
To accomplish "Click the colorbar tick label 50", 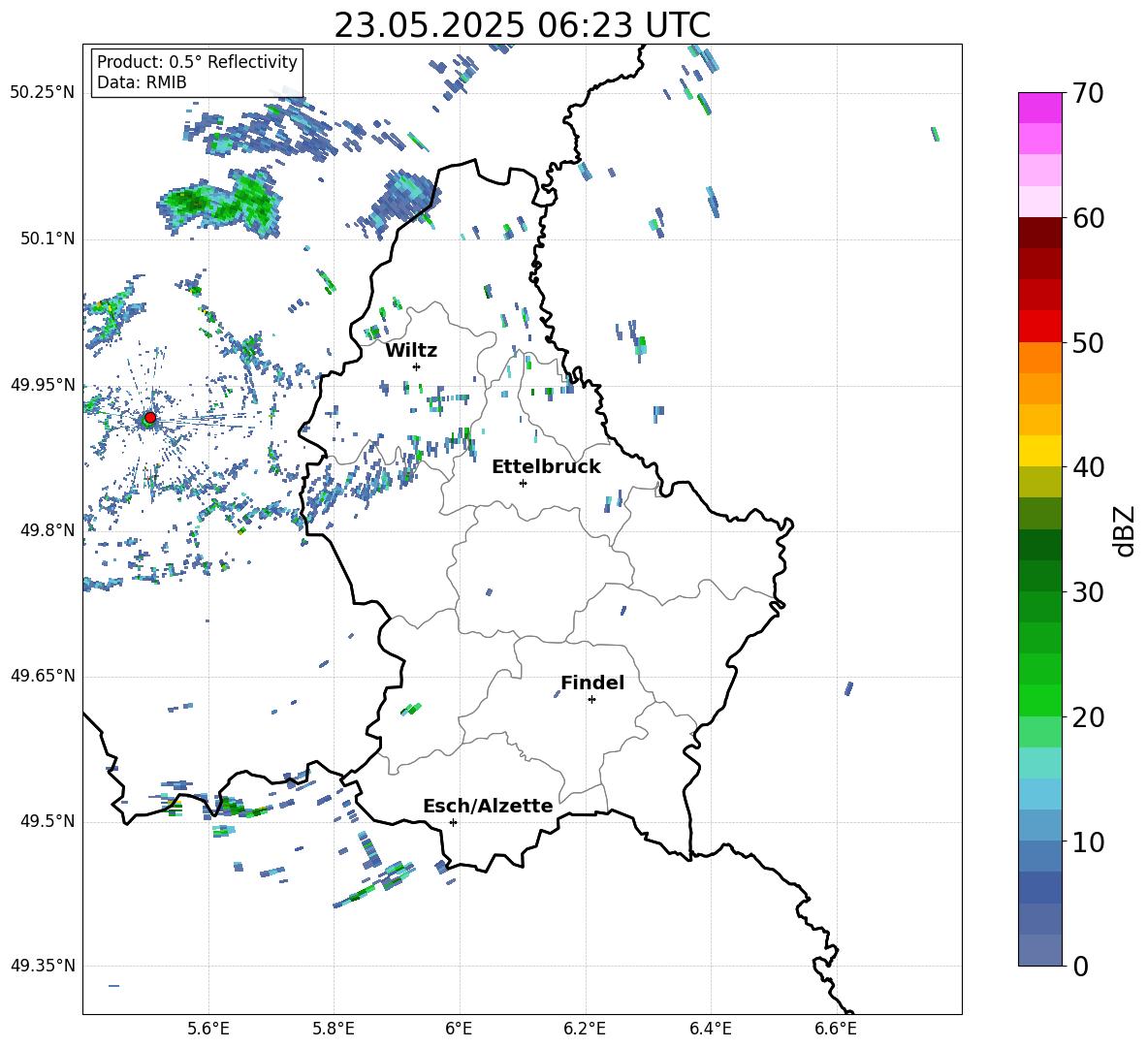I will [1089, 342].
